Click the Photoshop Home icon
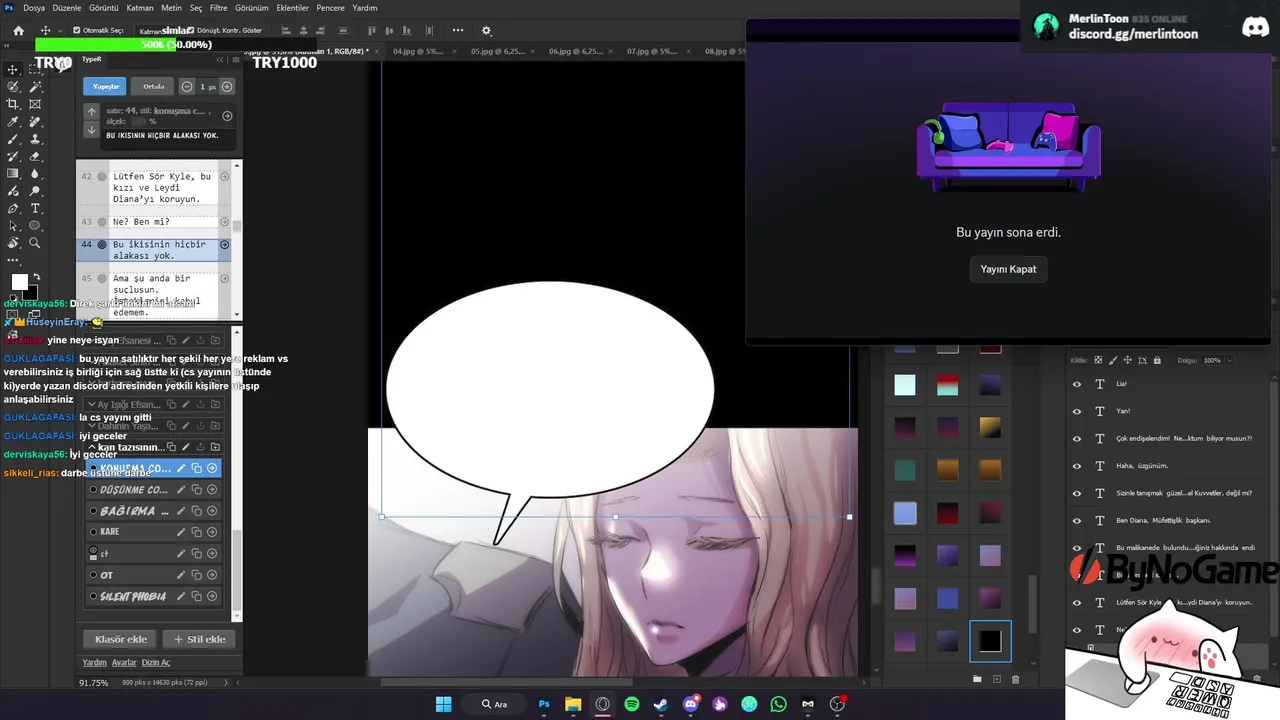Screen dimensions: 1280x720 pos(18,31)
